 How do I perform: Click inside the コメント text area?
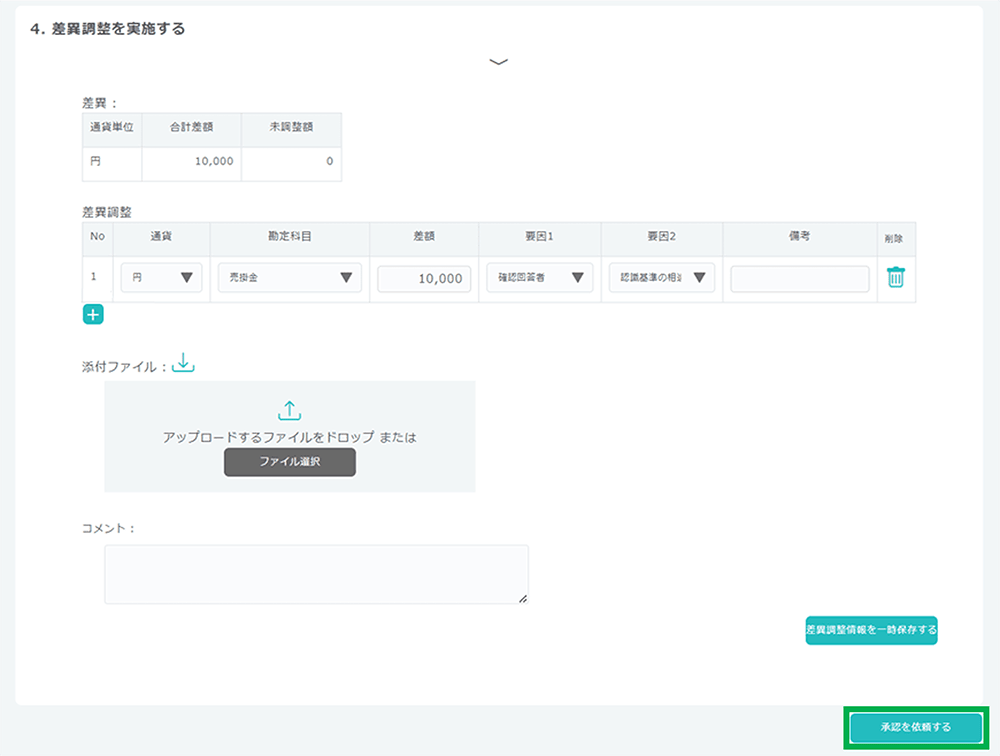316,574
